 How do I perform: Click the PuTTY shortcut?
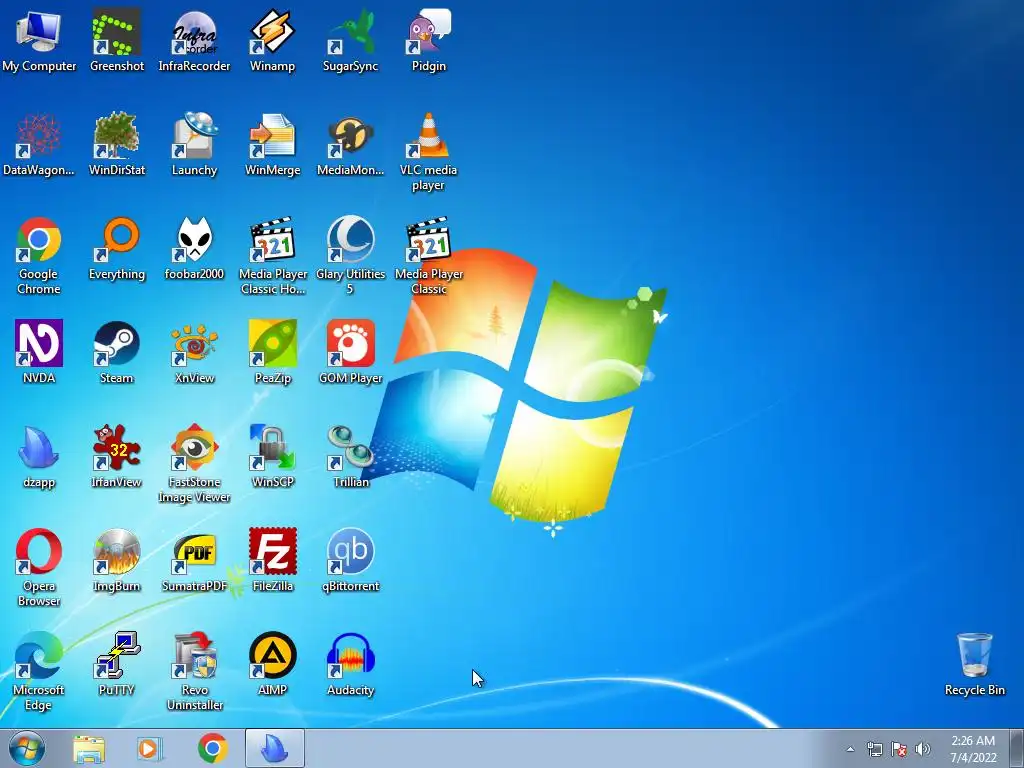116,656
